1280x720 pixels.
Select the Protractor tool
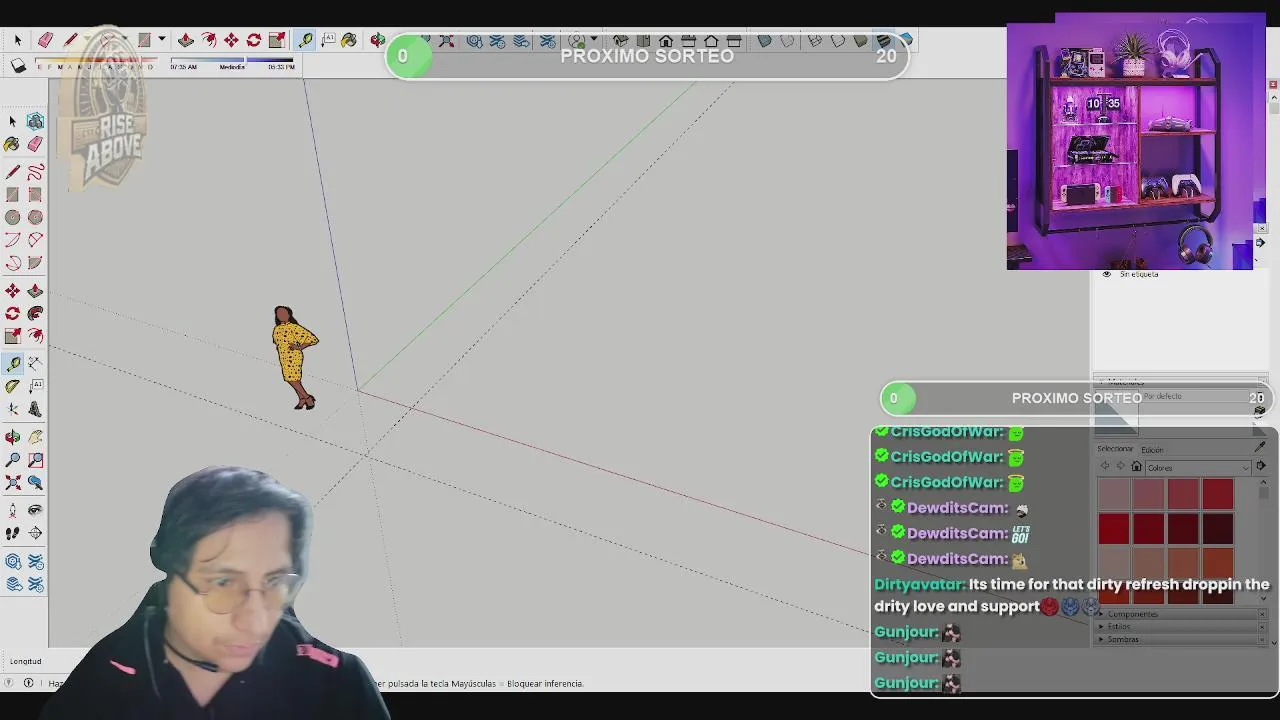[x=13, y=387]
